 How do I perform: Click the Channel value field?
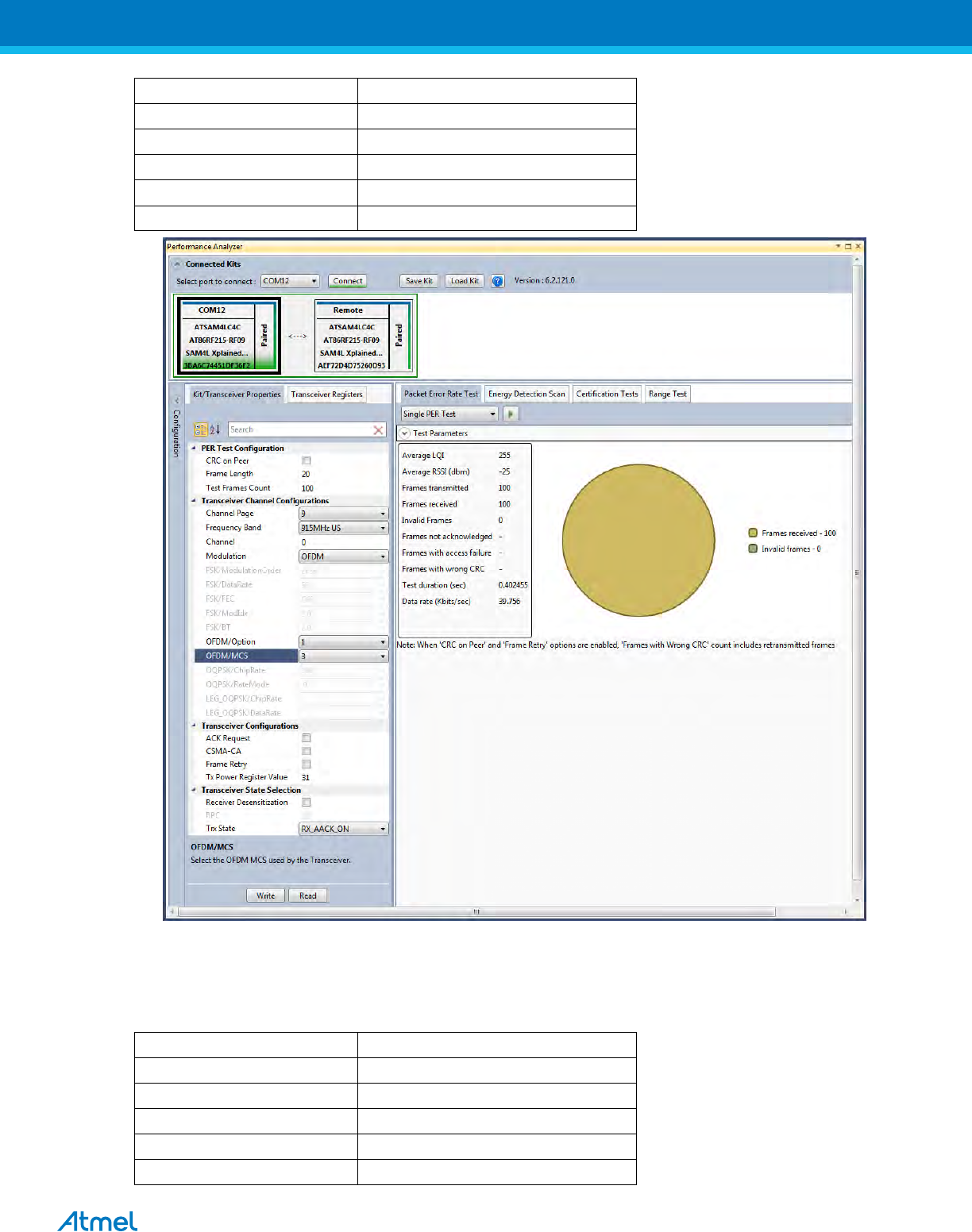click(342, 542)
